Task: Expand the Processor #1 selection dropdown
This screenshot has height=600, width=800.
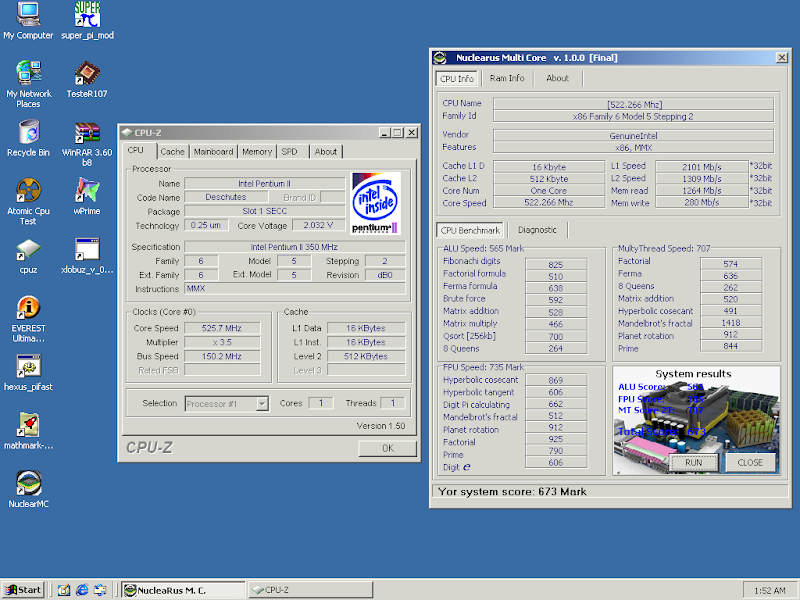Action: coord(262,404)
